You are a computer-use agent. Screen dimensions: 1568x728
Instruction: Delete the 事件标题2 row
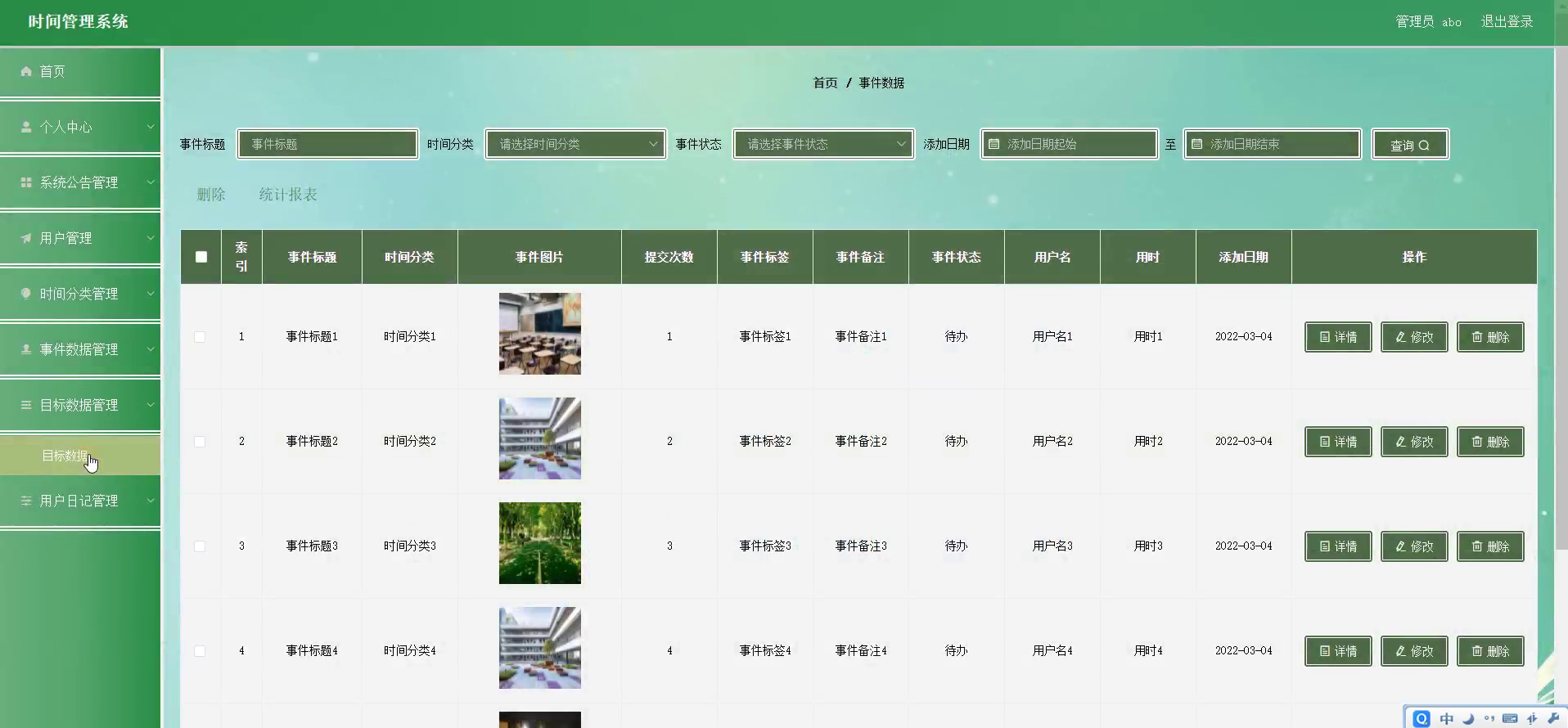pyautogui.click(x=1490, y=442)
